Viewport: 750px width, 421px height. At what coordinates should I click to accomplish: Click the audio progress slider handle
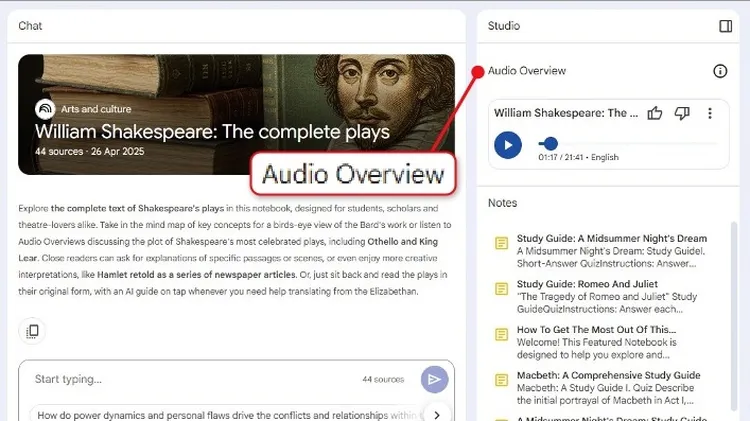click(551, 144)
